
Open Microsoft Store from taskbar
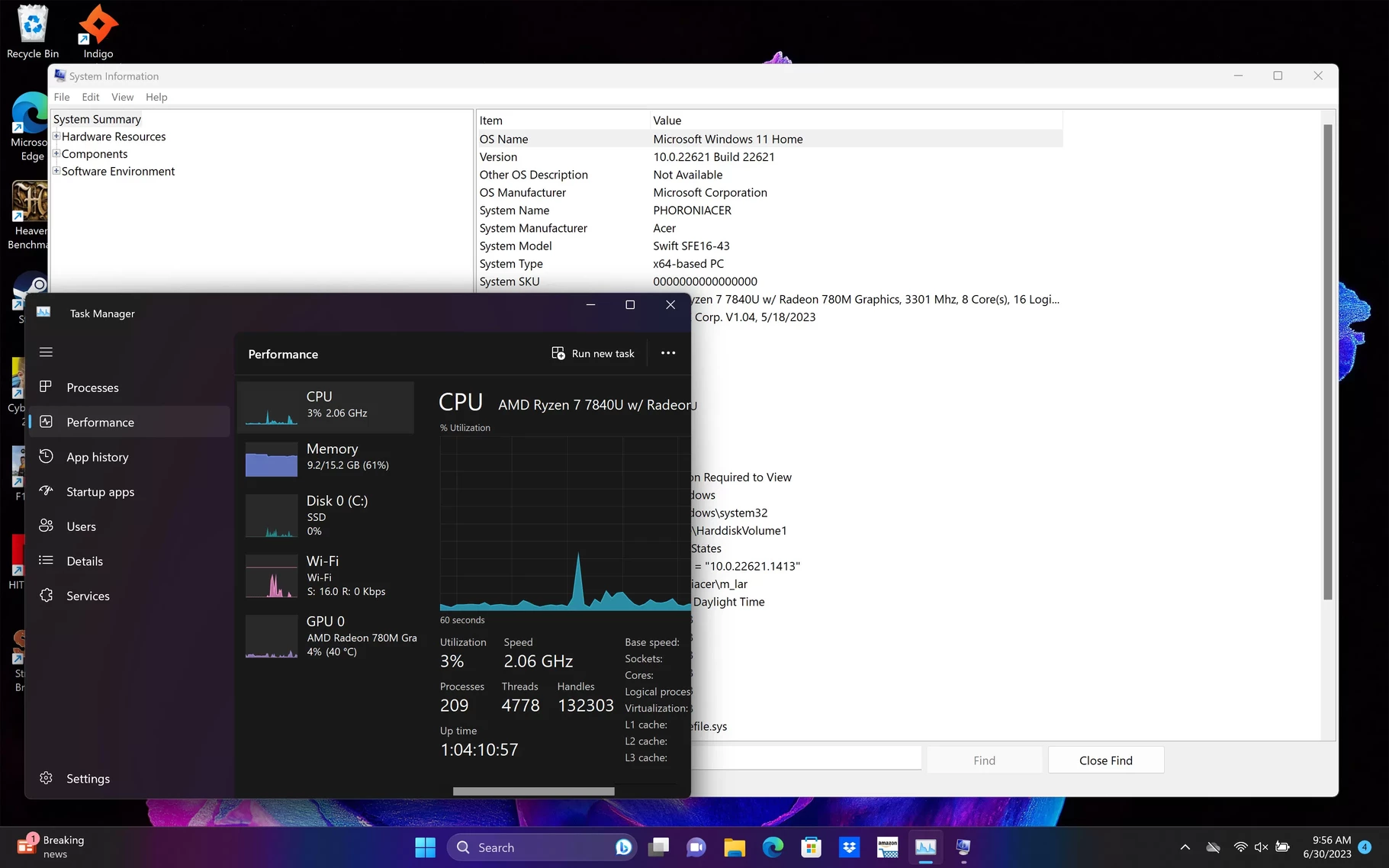(x=811, y=847)
